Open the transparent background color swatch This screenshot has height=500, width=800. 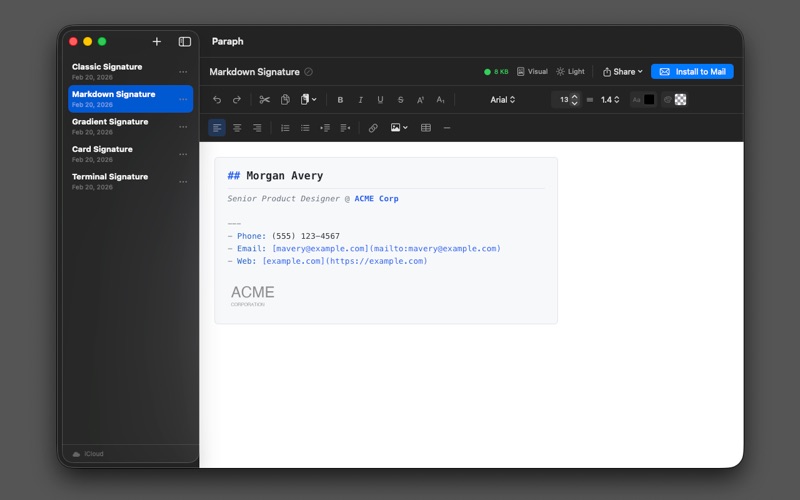click(680, 100)
